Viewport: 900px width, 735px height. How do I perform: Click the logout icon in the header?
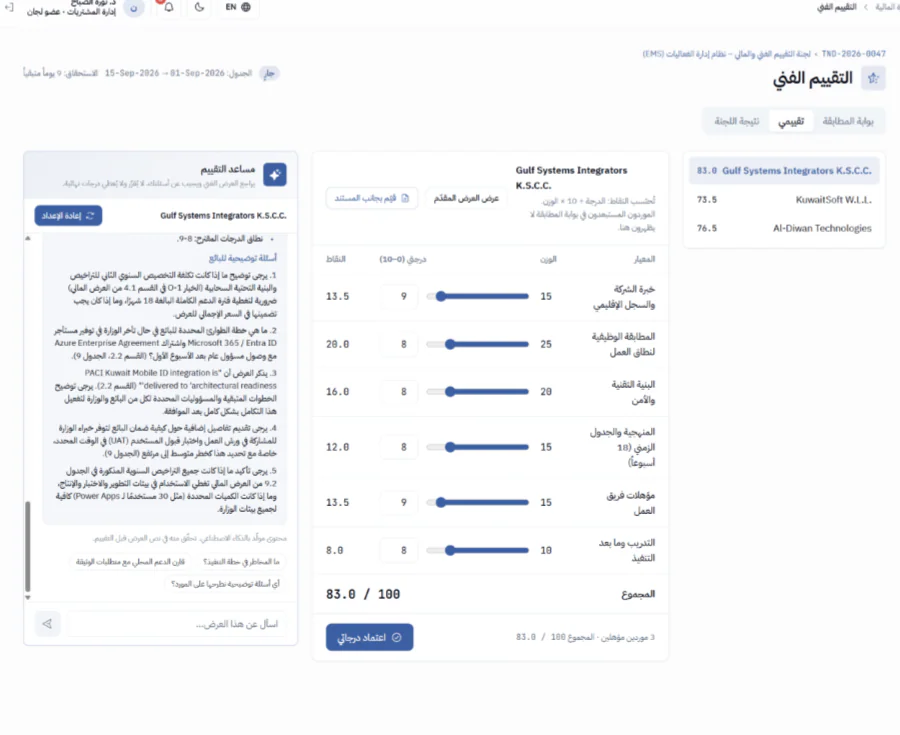[x=9, y=7]
